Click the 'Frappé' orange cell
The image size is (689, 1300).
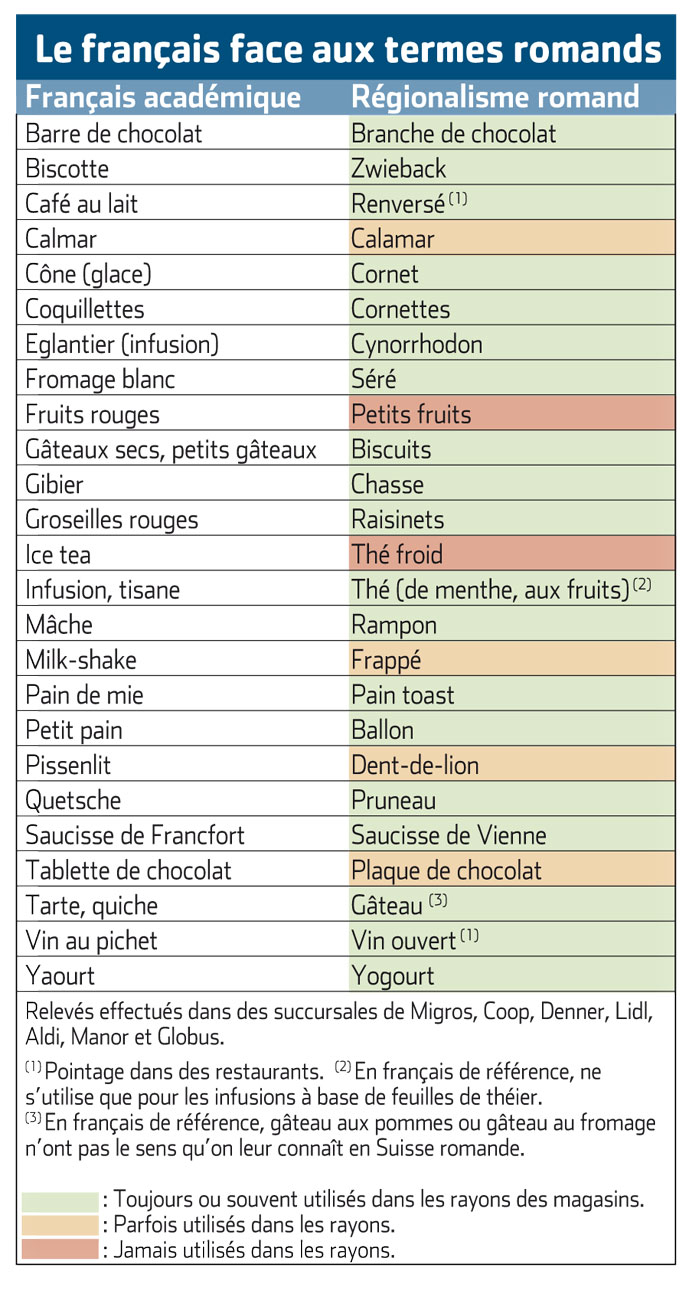[x=510, y=660]
